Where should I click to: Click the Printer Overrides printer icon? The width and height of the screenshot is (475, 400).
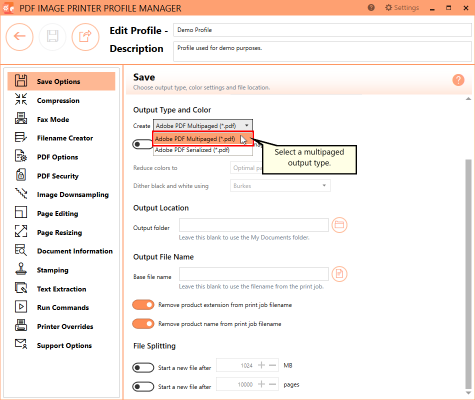21,326
